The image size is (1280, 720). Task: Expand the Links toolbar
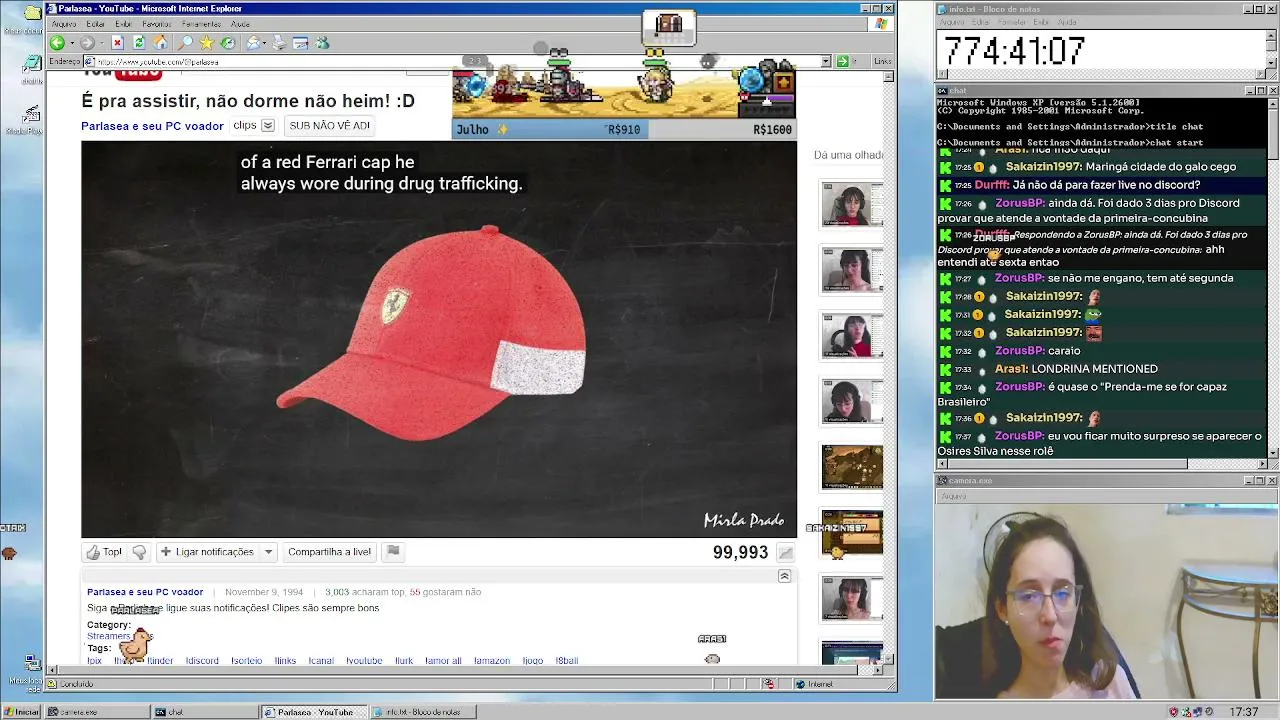point(882,61)
